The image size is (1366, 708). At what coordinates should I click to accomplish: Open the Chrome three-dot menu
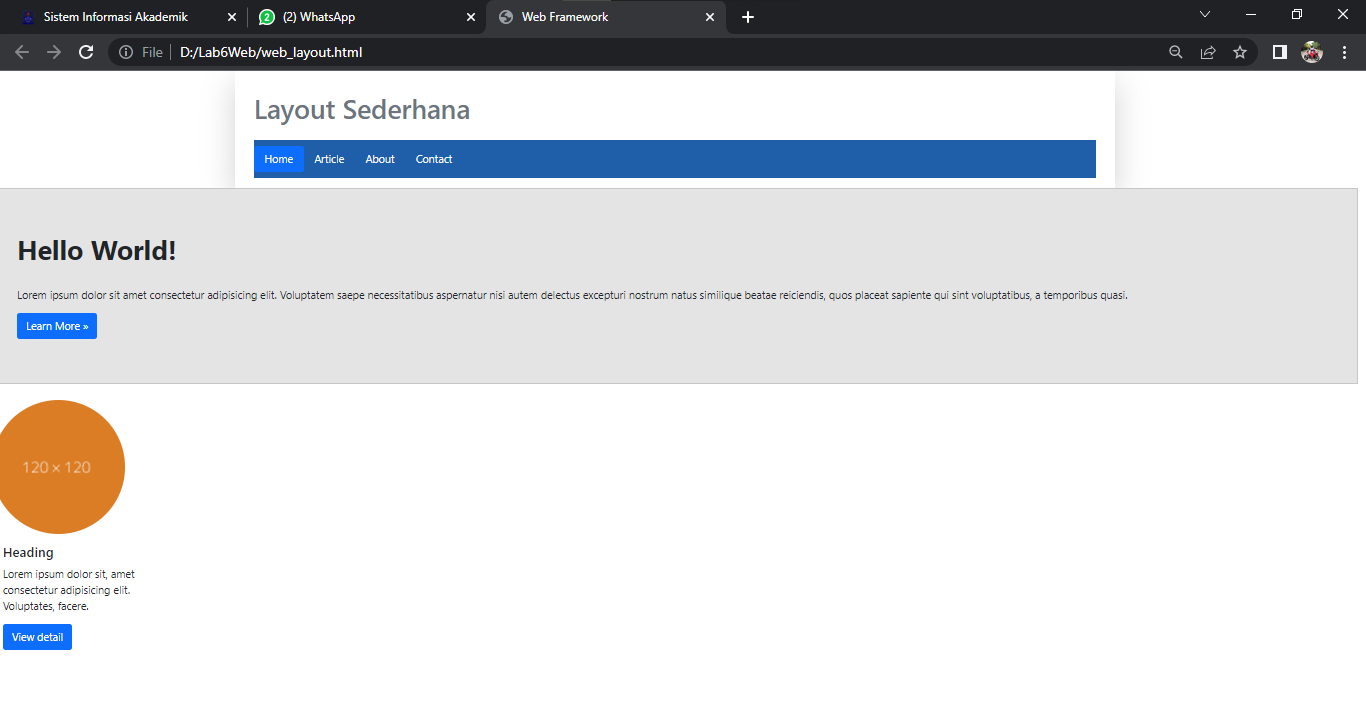tap(1344, 52)
